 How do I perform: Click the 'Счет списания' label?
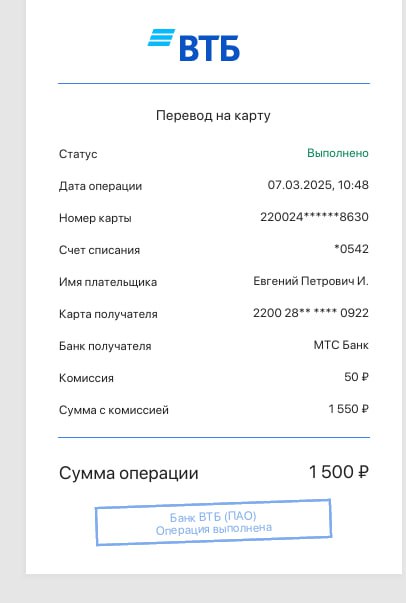(x=99, y=250)
